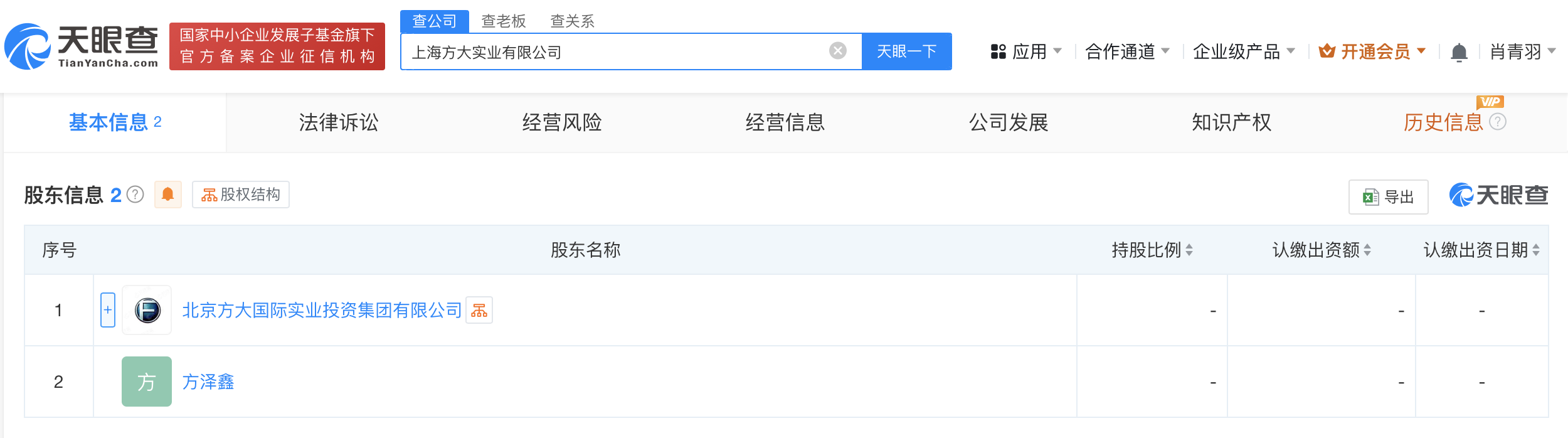Image resolution: width=1568 pixels, height=438 pixels.
Task: Select the 查老板 search tab
Action: 503,21
